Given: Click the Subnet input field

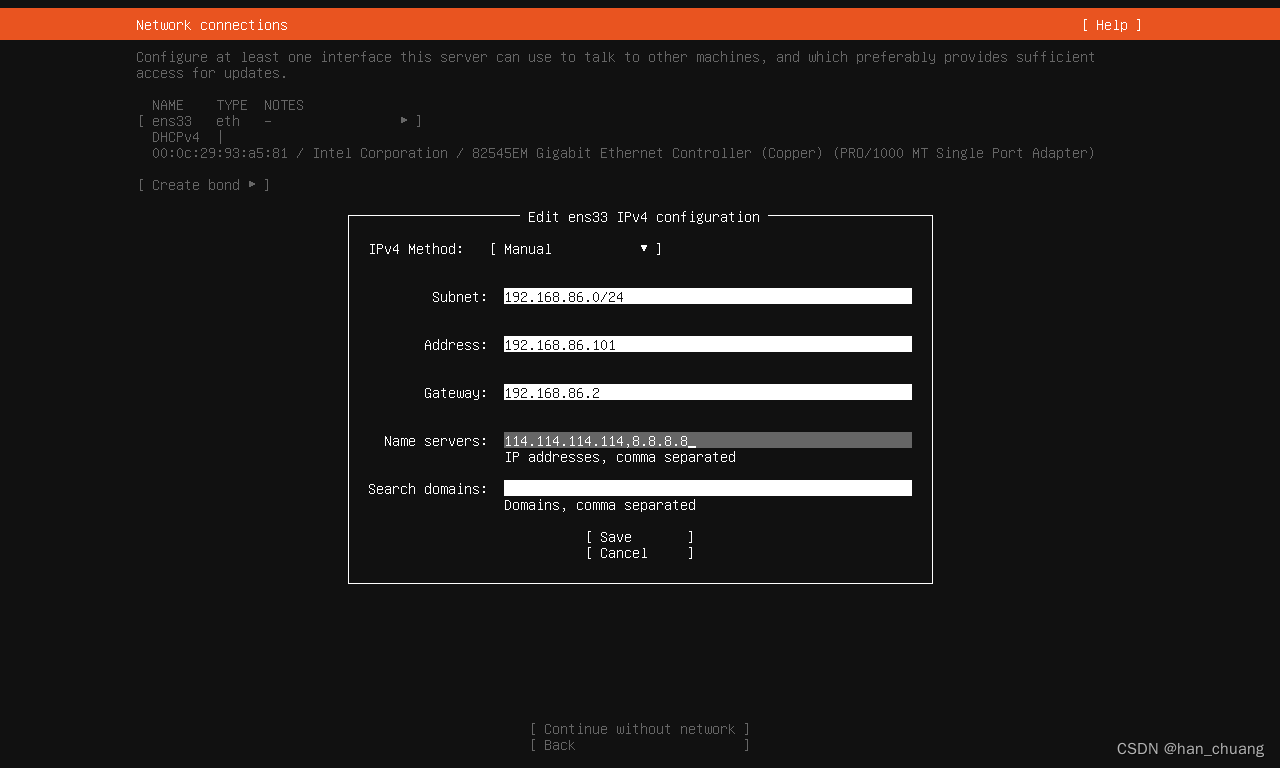Looking at the screenshot, I should [x=708, y=297].
